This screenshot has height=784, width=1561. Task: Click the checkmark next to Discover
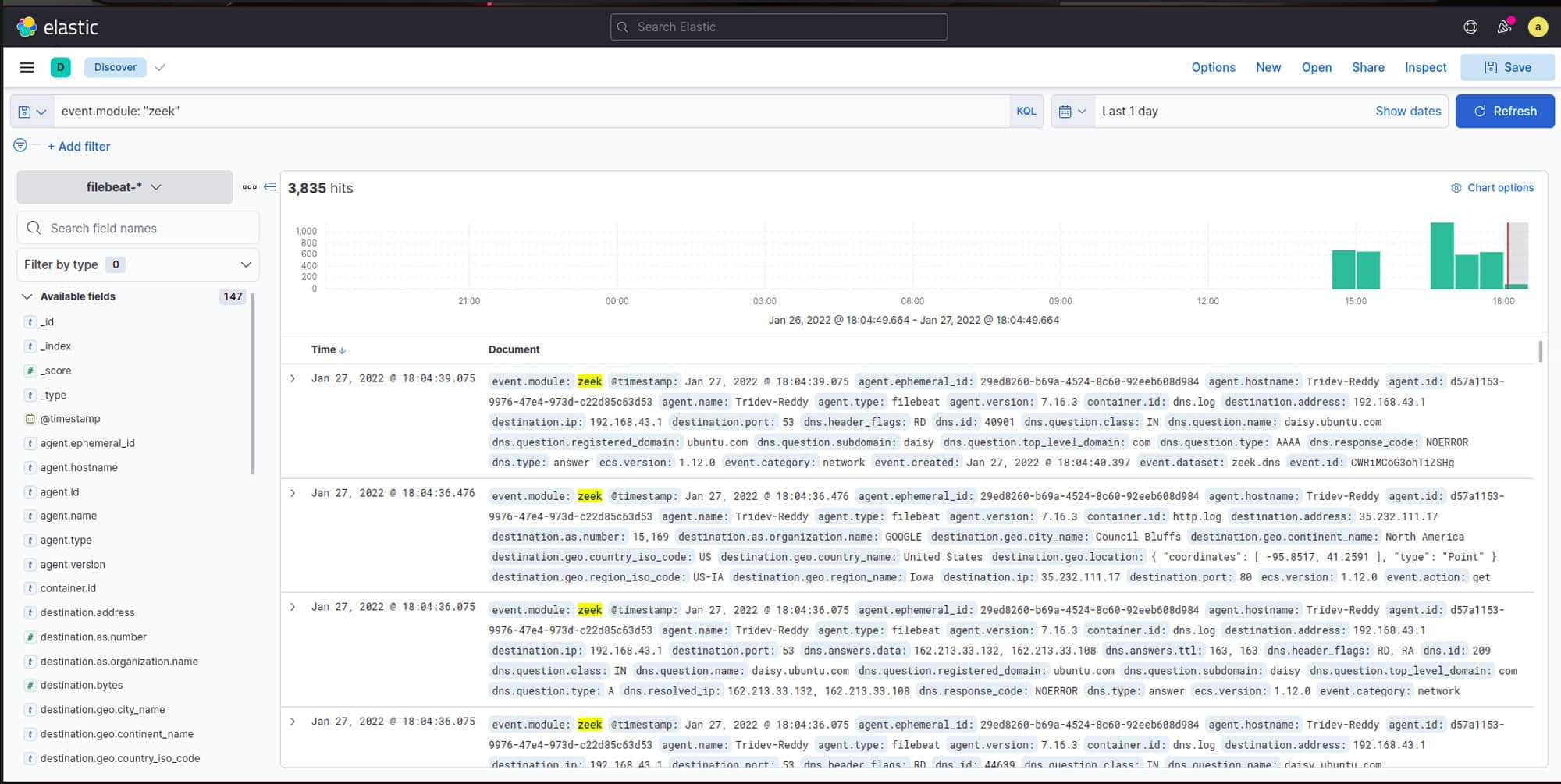point(160,67)
